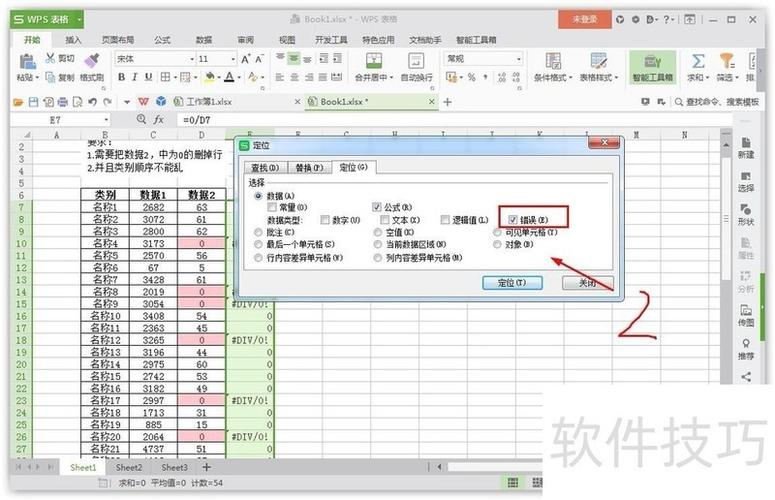This screenshot has width=775, height=500.
Task: Click the font color A swatch
Action: pyautogui.click(x=230, y=77)
